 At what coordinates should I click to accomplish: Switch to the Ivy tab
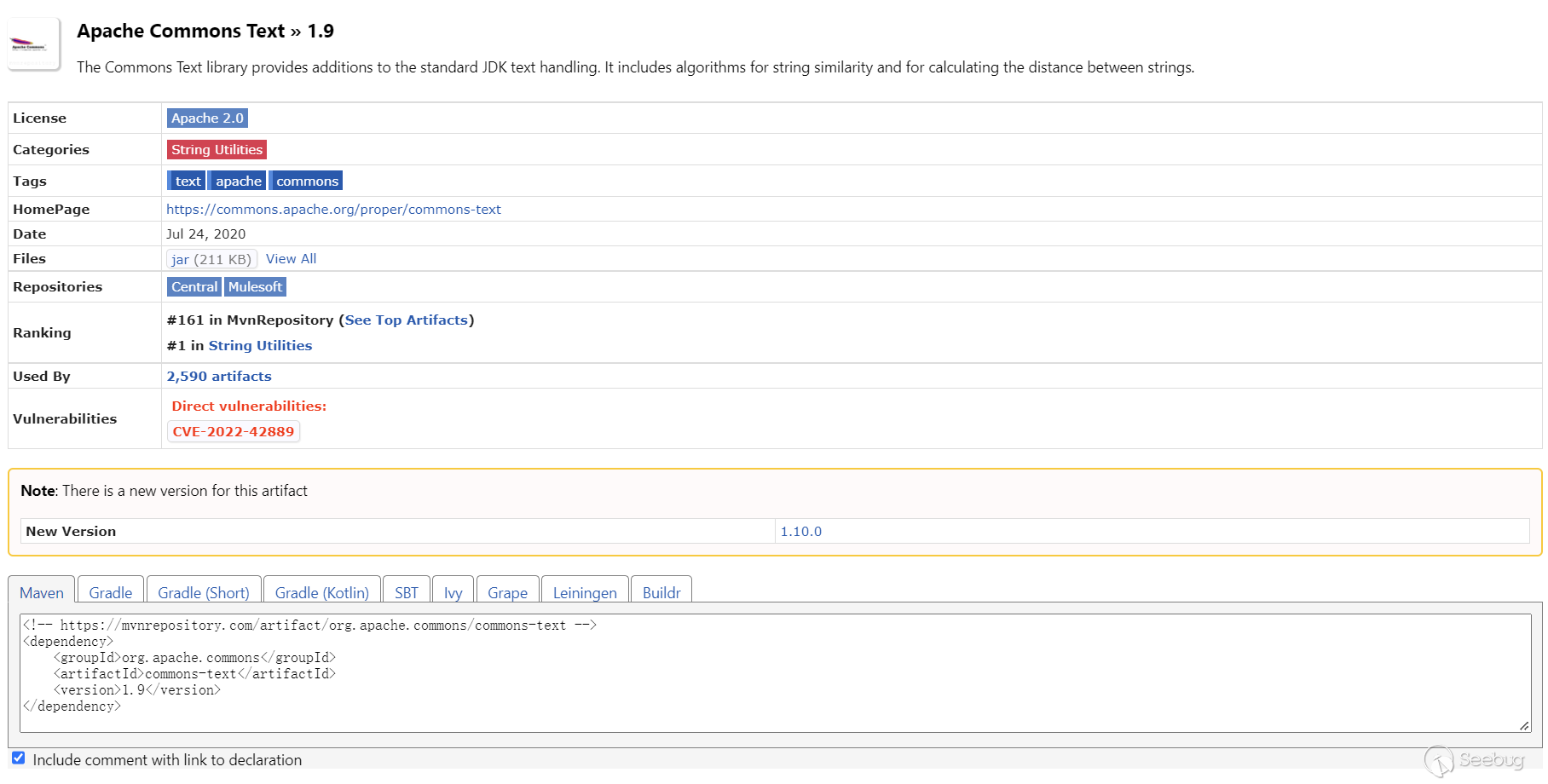[x=453, y=591]
